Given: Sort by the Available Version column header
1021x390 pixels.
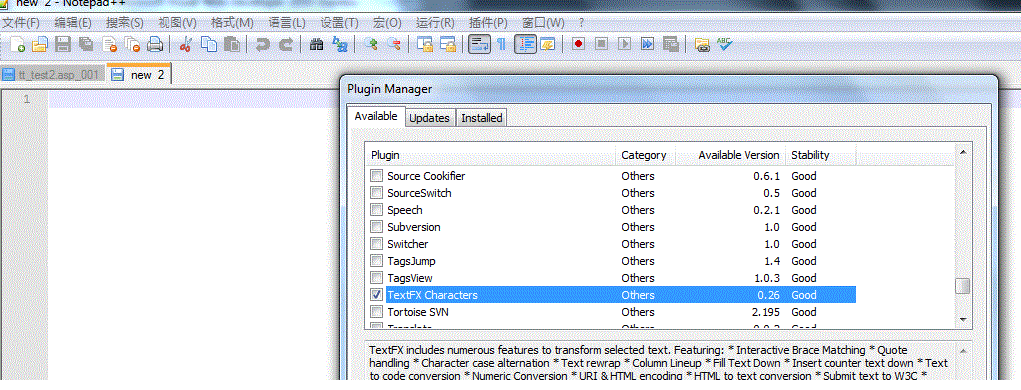Looking at the screenshot, I should [x=730, y=155].
